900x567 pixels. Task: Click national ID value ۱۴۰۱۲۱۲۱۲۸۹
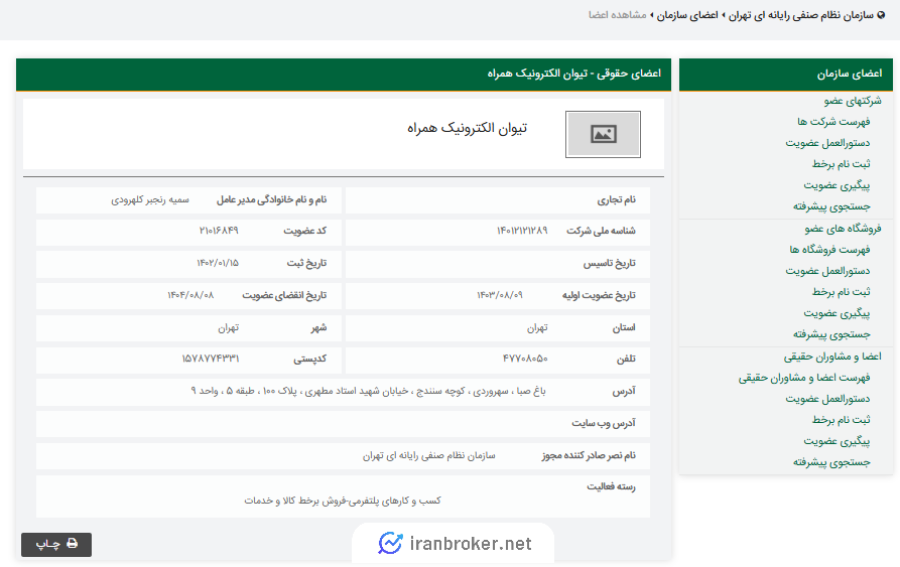pyautogui.click(x=522, y=231)
